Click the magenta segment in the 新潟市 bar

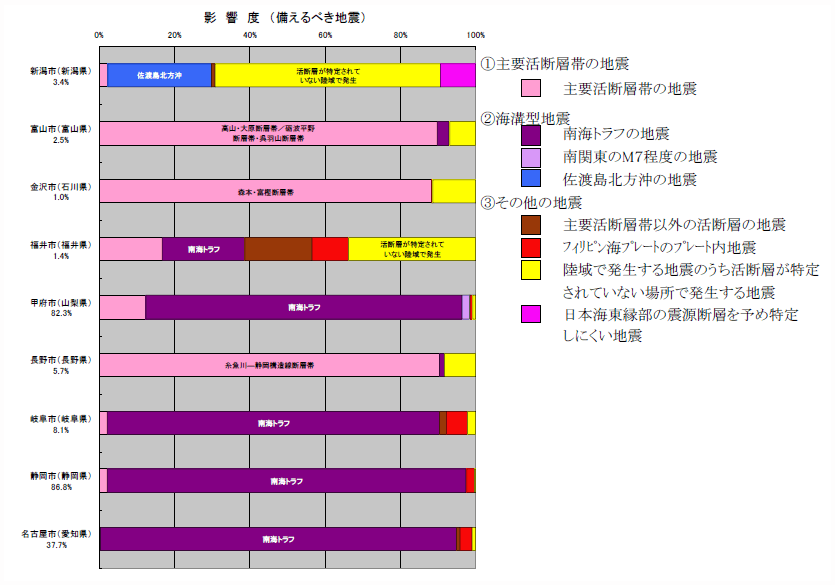click(458, 75)
